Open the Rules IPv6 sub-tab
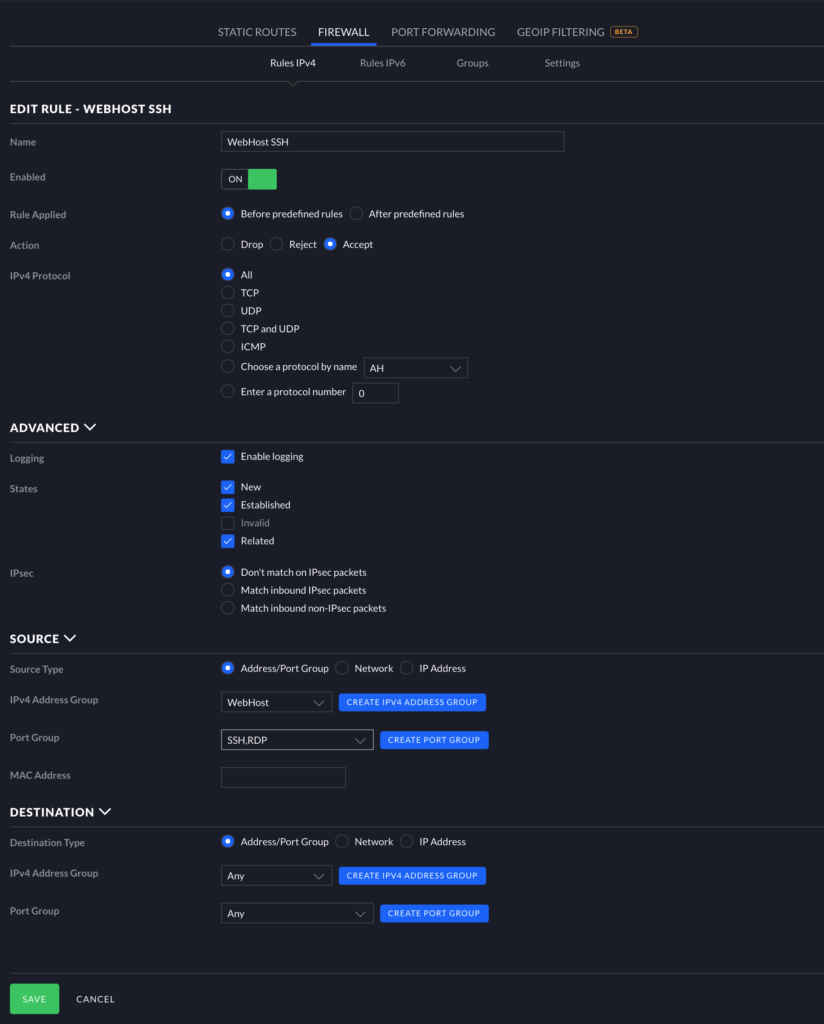Screen dimensions: 824x1024 pos(382,63)
